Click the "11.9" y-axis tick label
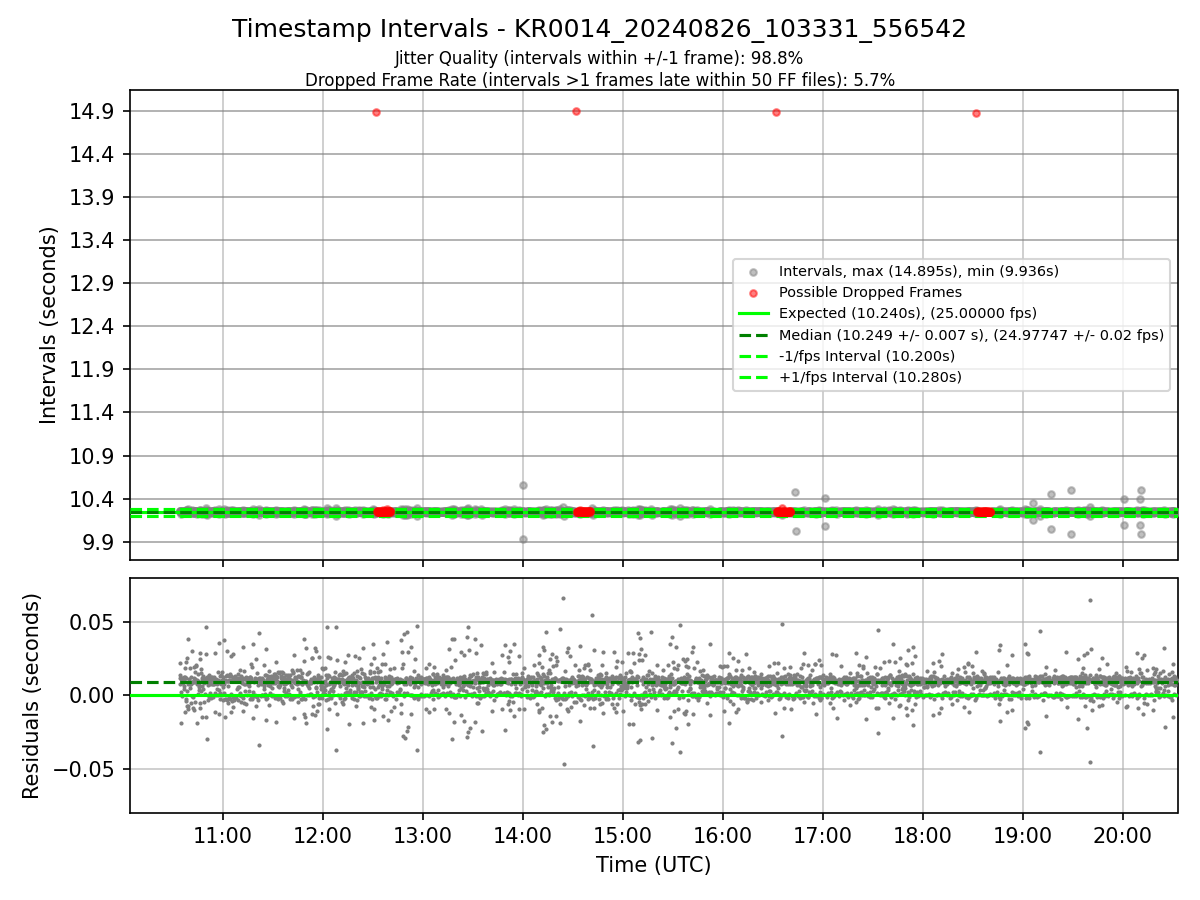 coord(92,369)
